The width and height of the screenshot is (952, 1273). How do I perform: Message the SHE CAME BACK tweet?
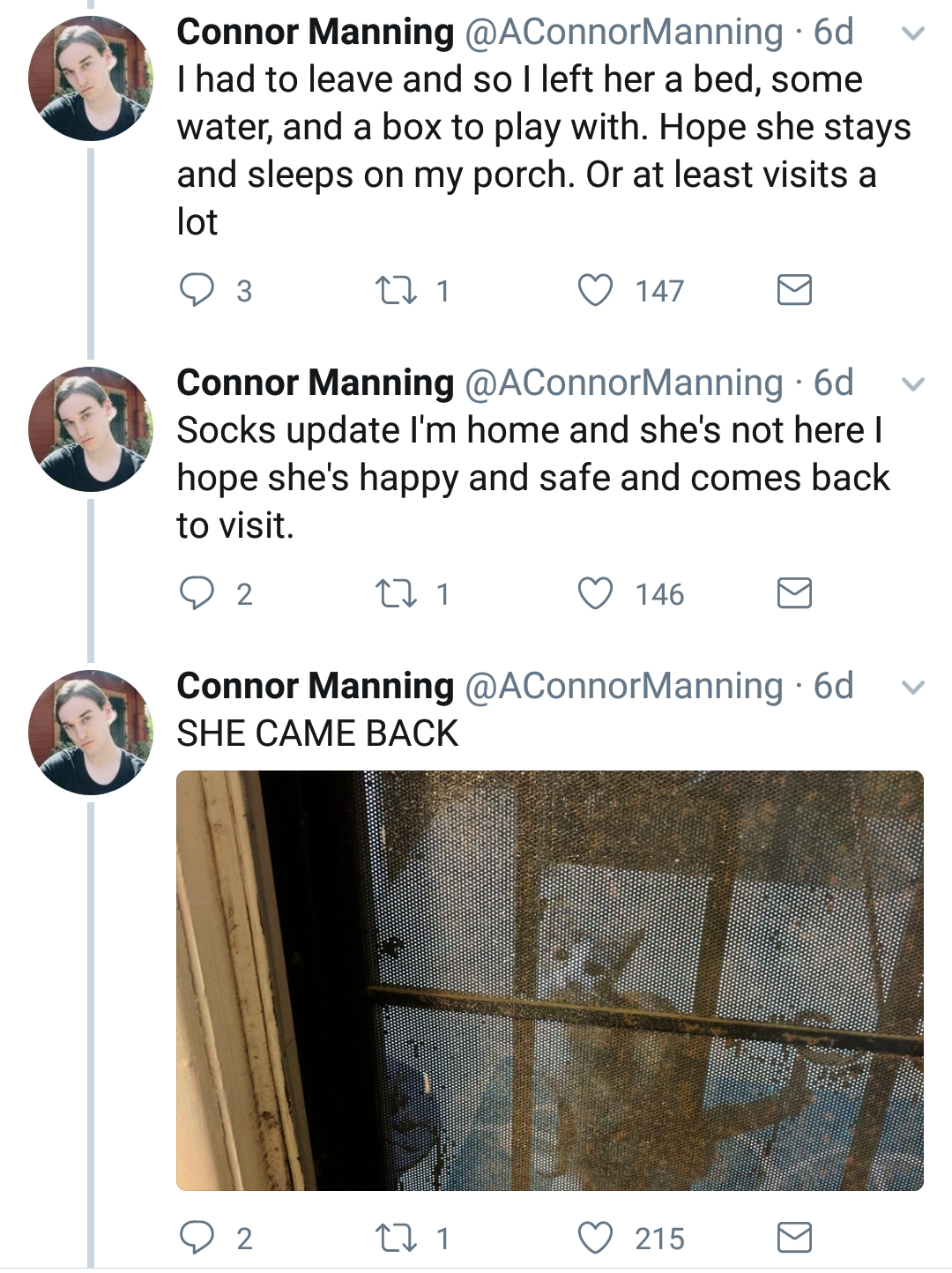pyautogui.click(x=794, y=1238)
